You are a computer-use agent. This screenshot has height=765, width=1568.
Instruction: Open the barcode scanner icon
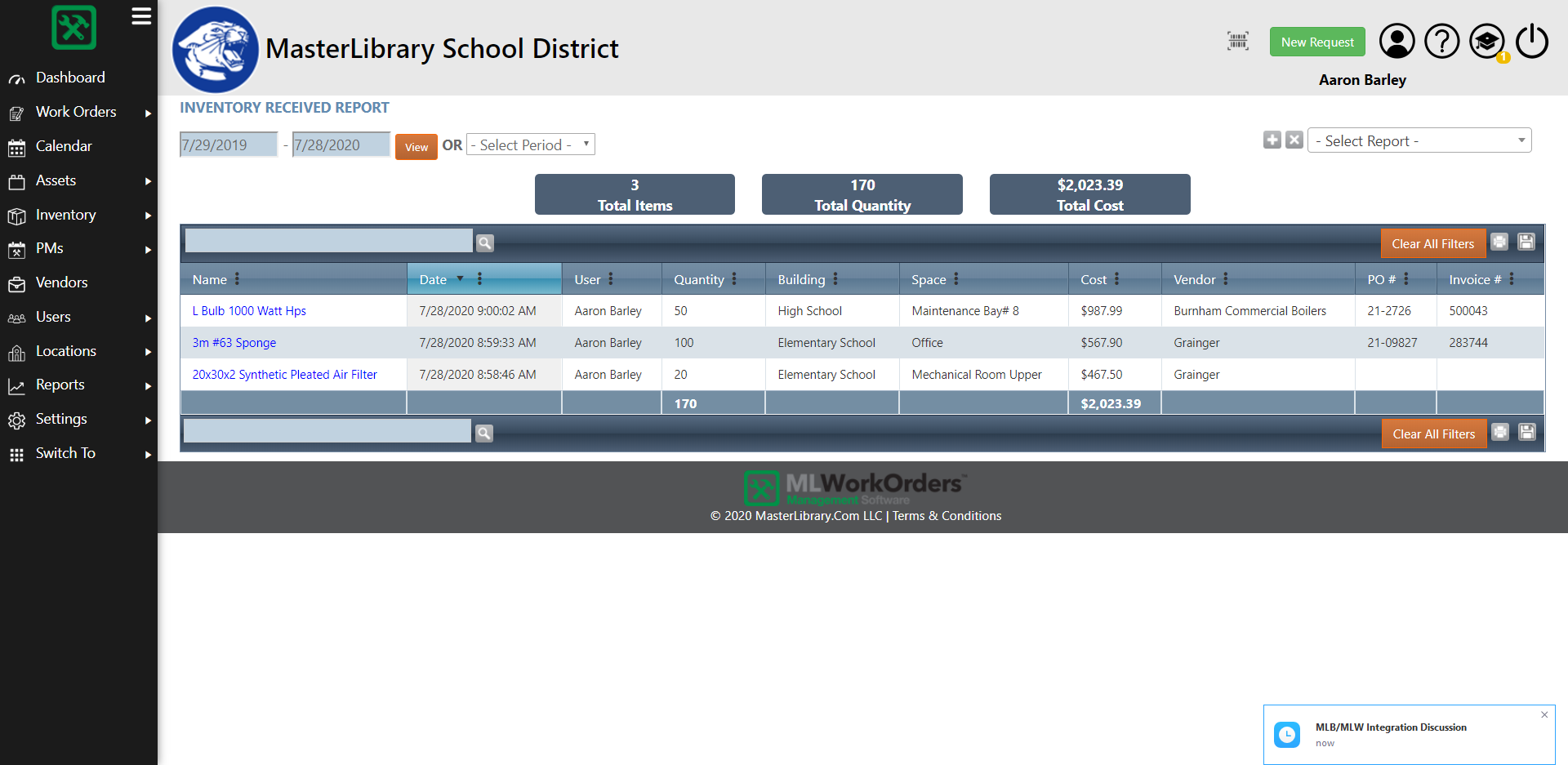1238,41
